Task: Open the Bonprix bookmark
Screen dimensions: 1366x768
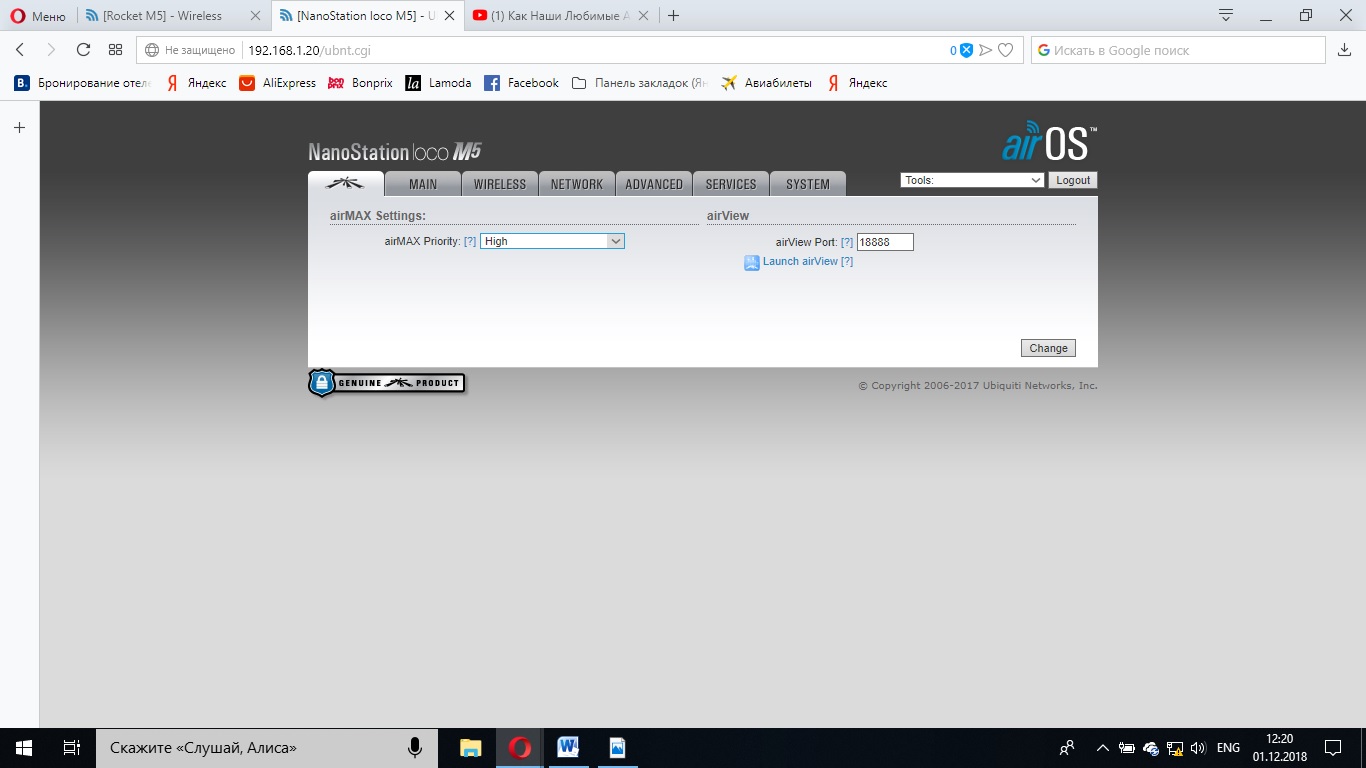Action: coord(360,83)
